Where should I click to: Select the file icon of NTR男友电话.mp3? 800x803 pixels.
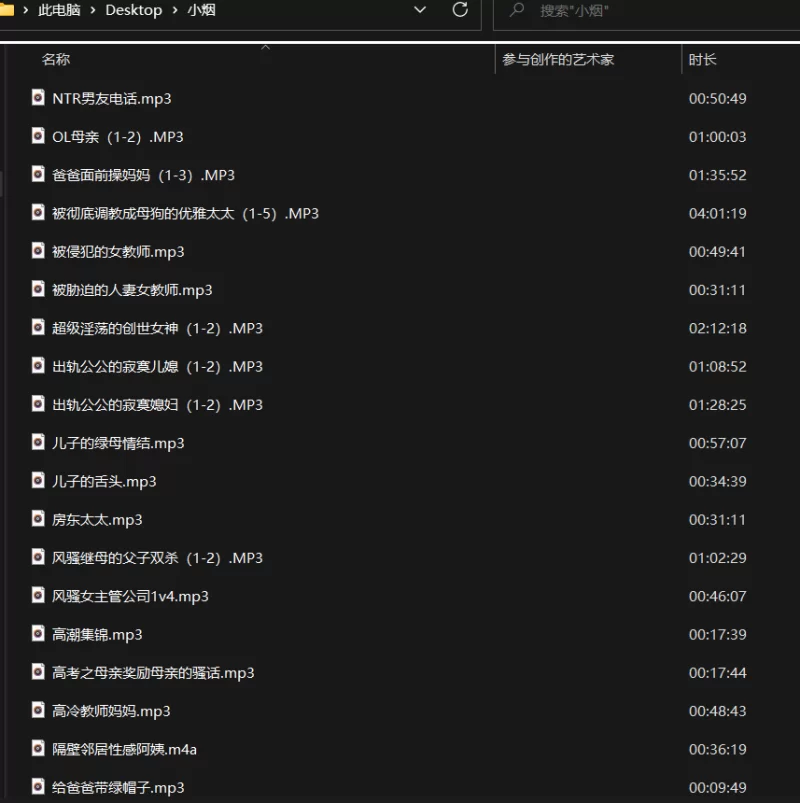38,97
